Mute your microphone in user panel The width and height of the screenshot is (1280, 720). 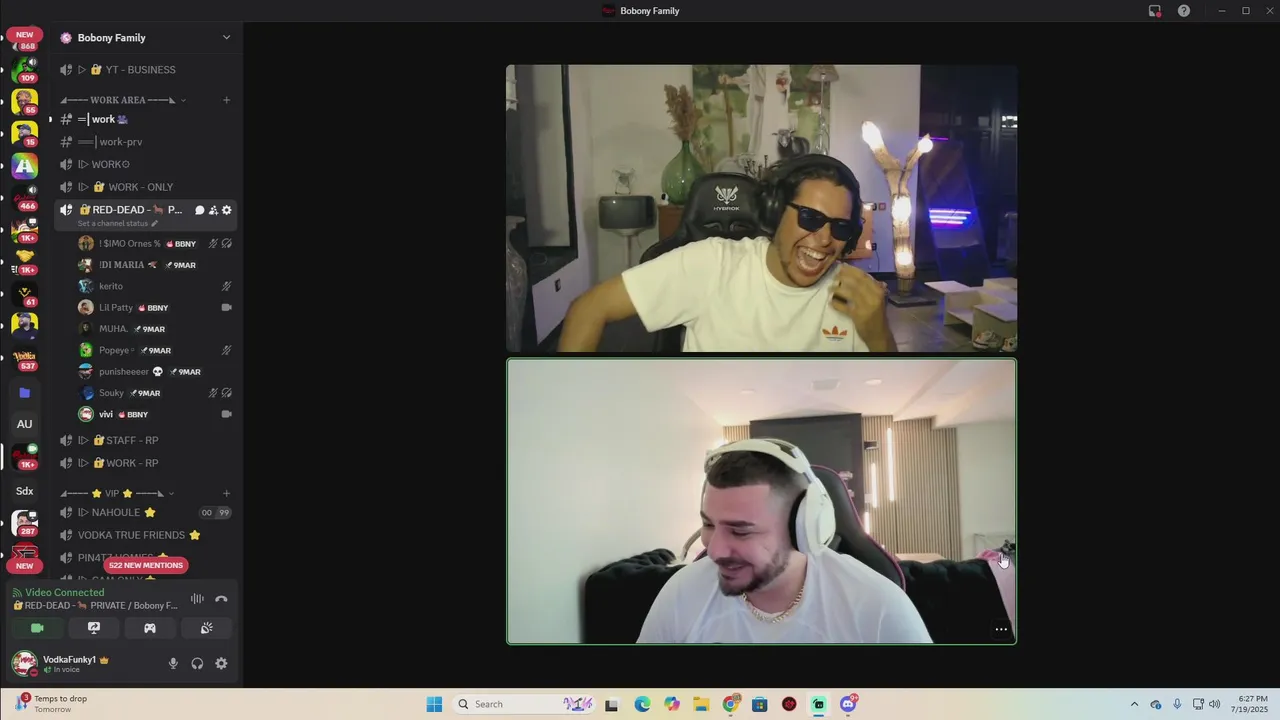pyautogui.click(x=173, y=663)
